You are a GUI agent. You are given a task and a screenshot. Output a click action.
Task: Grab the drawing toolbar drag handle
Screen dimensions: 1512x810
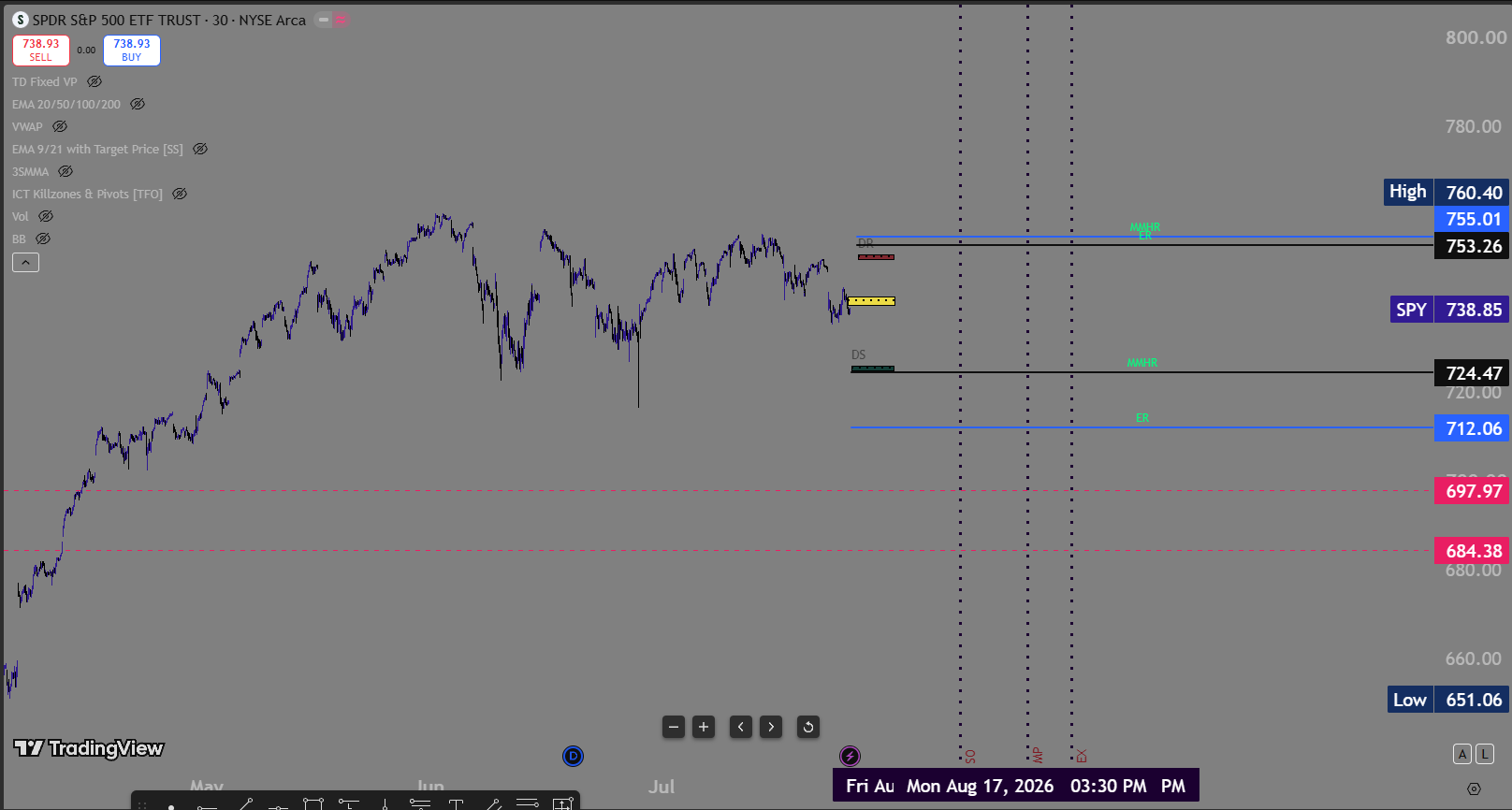pos(142,803)
